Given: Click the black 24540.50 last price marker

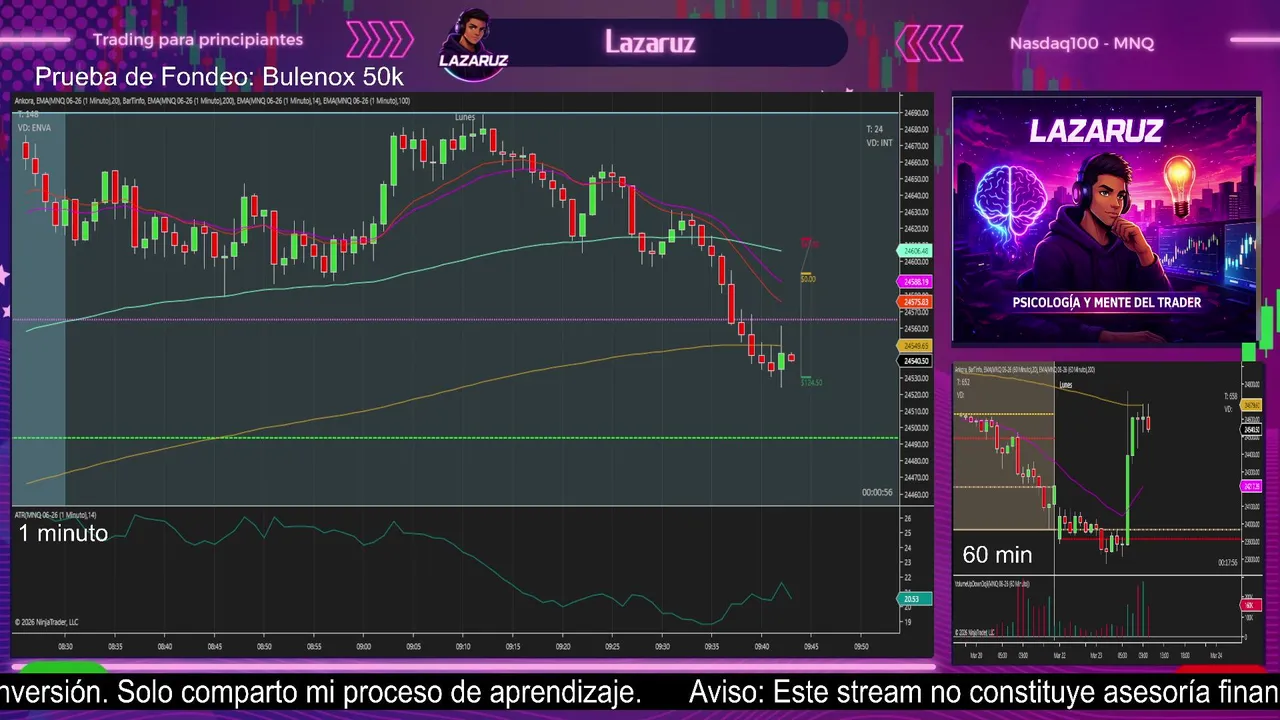Looking at the screenshot, I should click(x=916, y=361).
